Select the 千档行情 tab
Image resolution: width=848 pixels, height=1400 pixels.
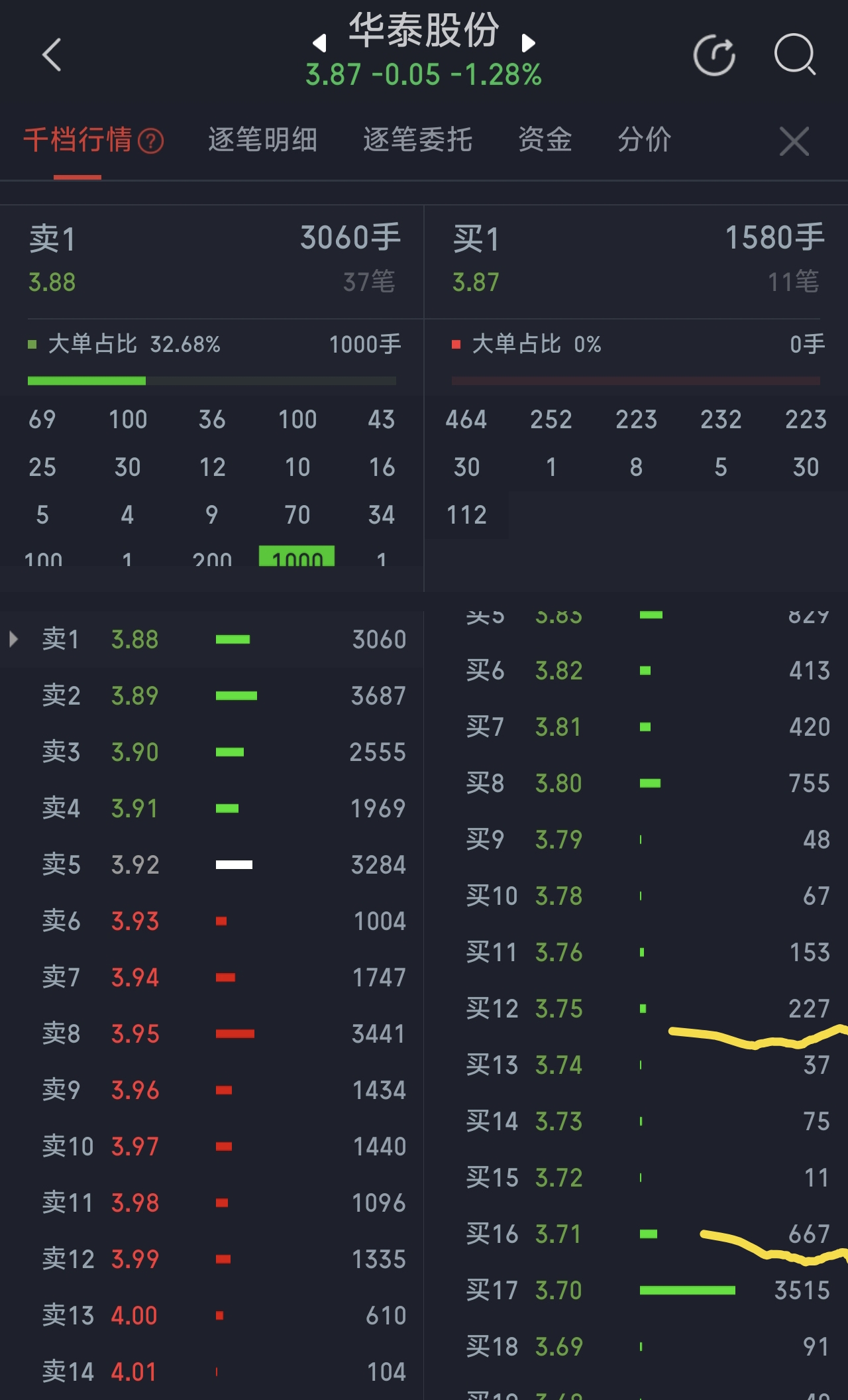(78, 140)
